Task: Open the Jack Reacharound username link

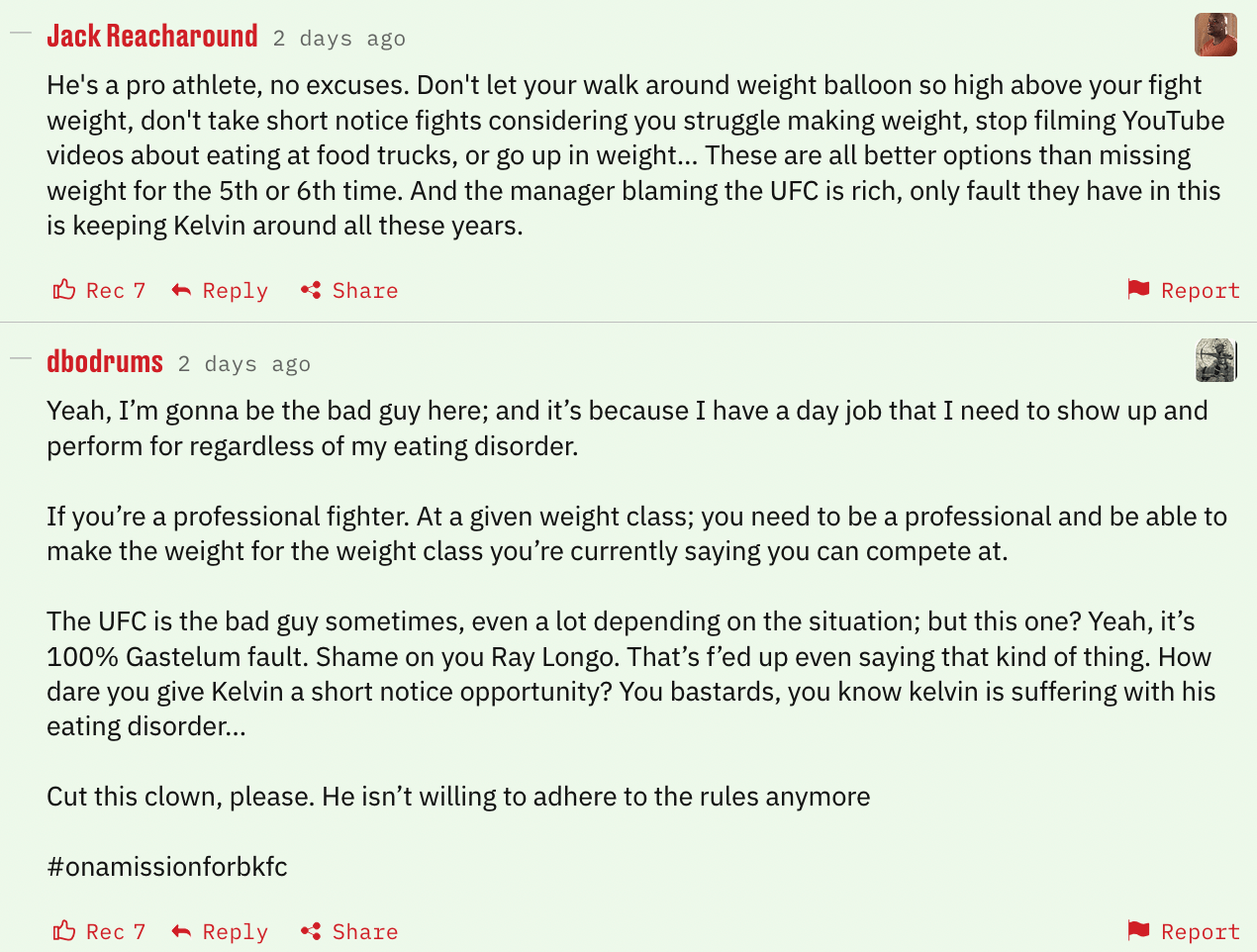Action: pyautogui.click(x=152, y=37)
